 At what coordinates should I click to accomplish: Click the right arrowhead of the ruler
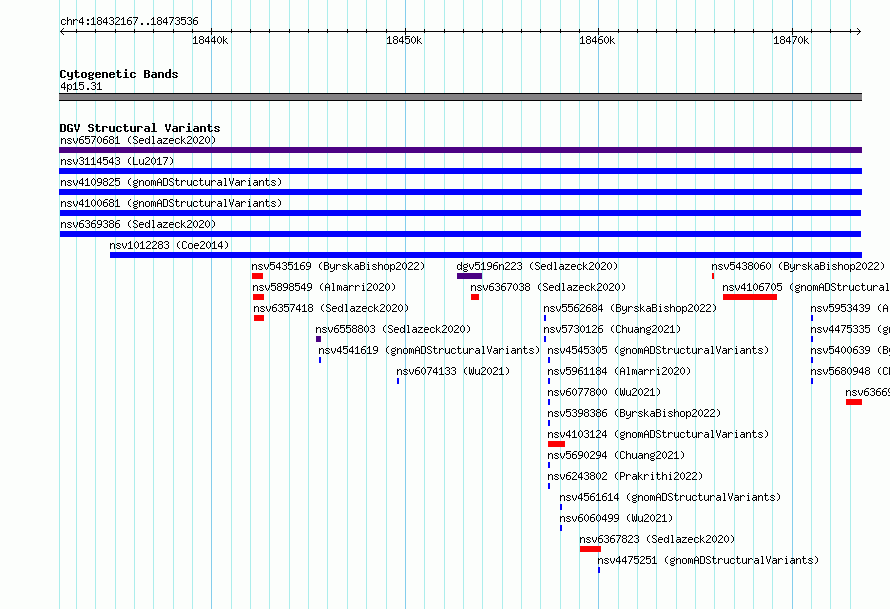(x=859, y=31)
